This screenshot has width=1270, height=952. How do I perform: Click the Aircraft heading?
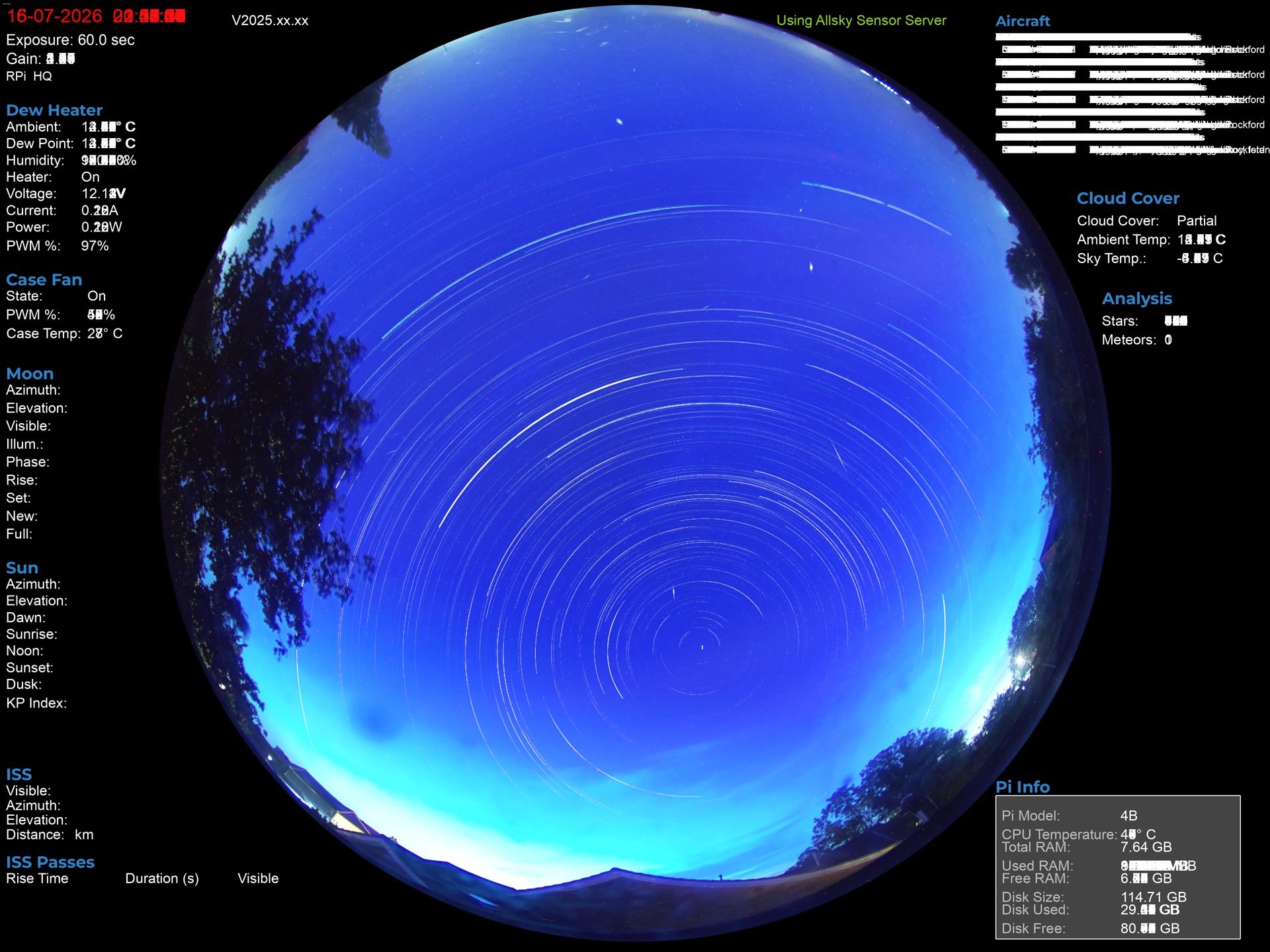pyautogui.click(x=1023, y=21)
